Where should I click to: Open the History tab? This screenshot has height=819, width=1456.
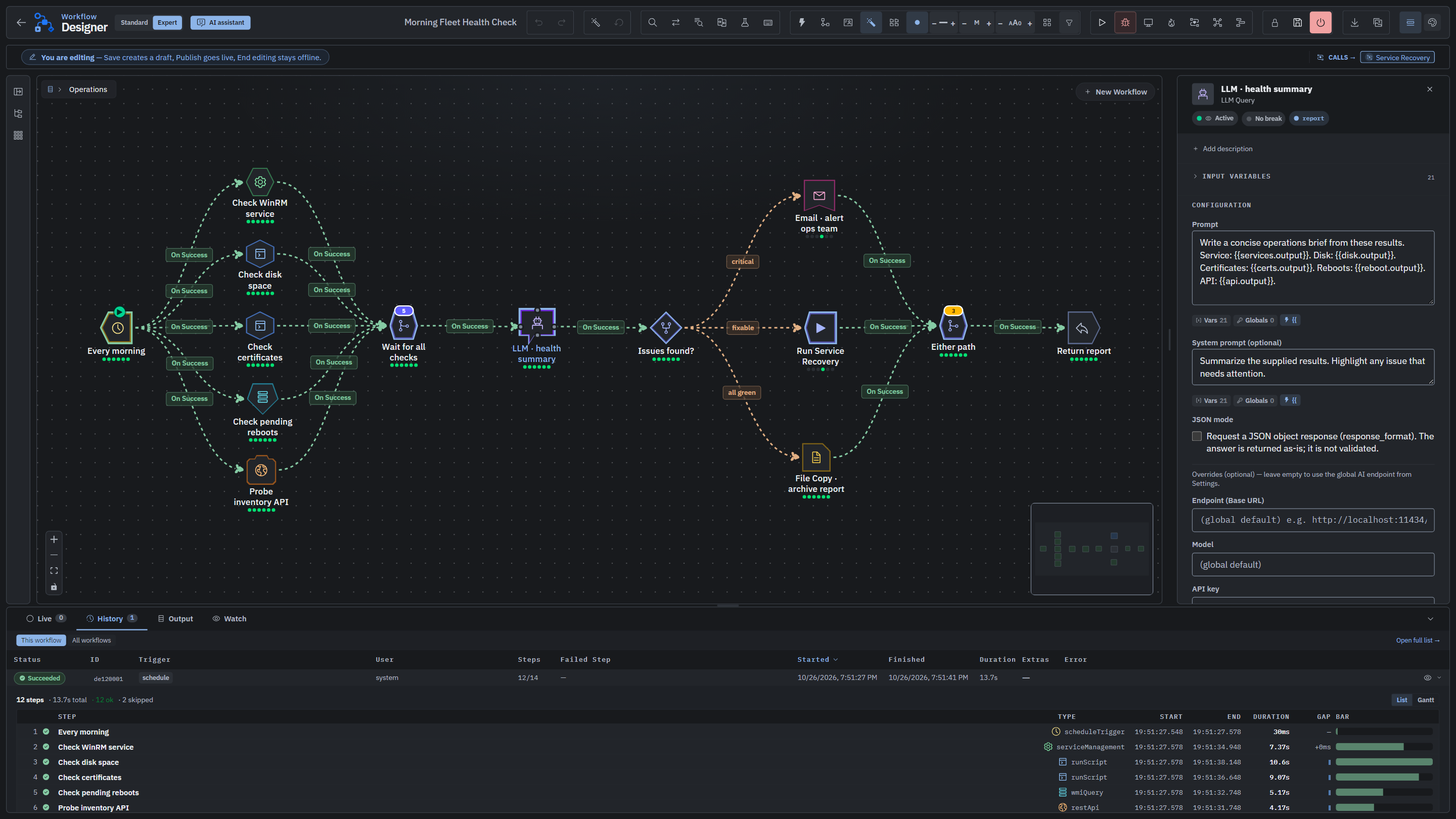click(112, 618)
